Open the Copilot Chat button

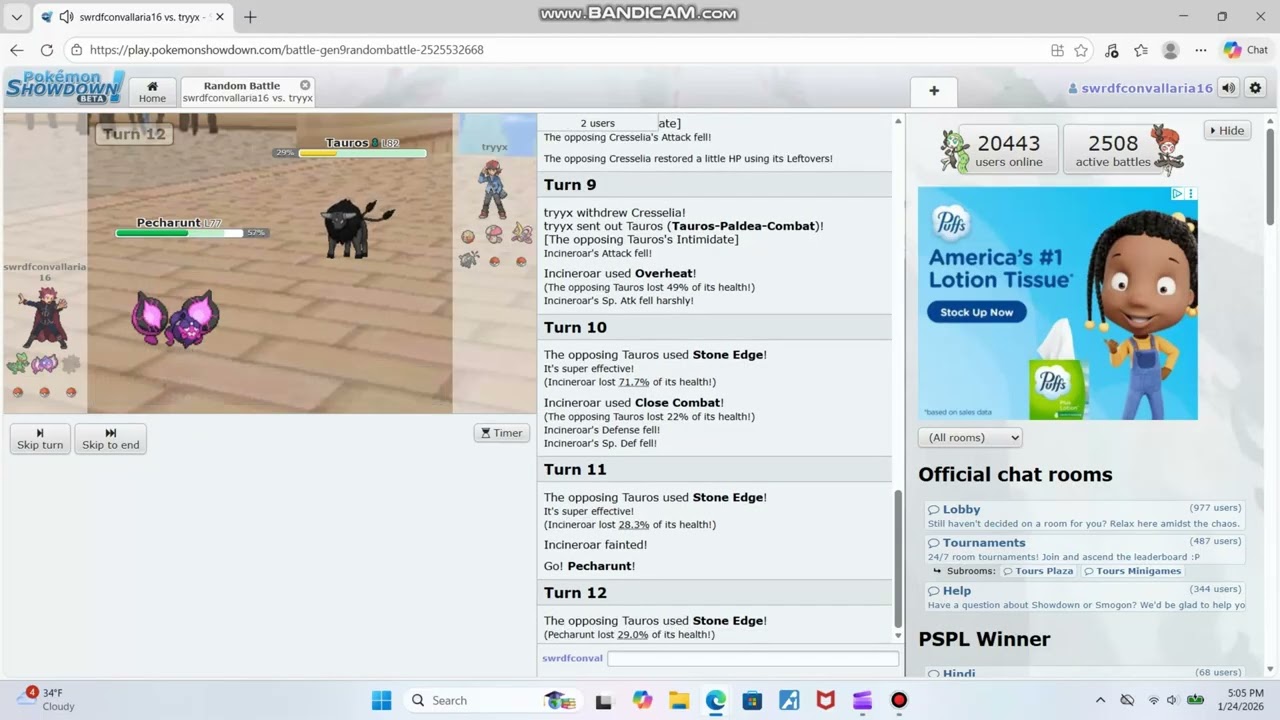point(1246,50)
